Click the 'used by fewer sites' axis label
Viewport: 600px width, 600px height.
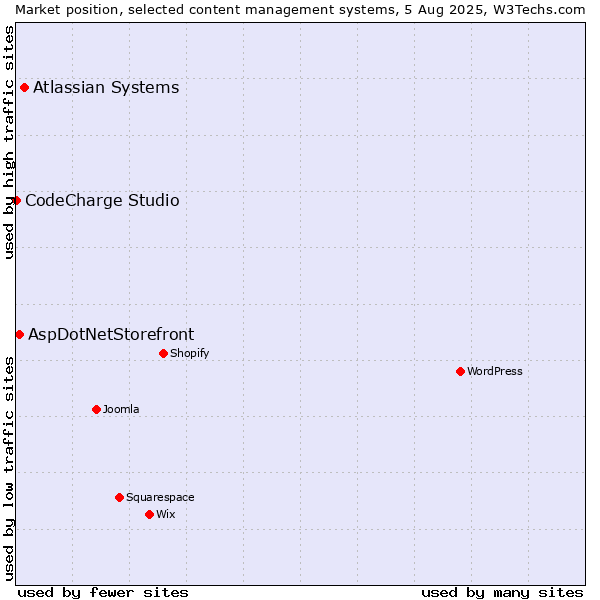click(x=103, y=593)
